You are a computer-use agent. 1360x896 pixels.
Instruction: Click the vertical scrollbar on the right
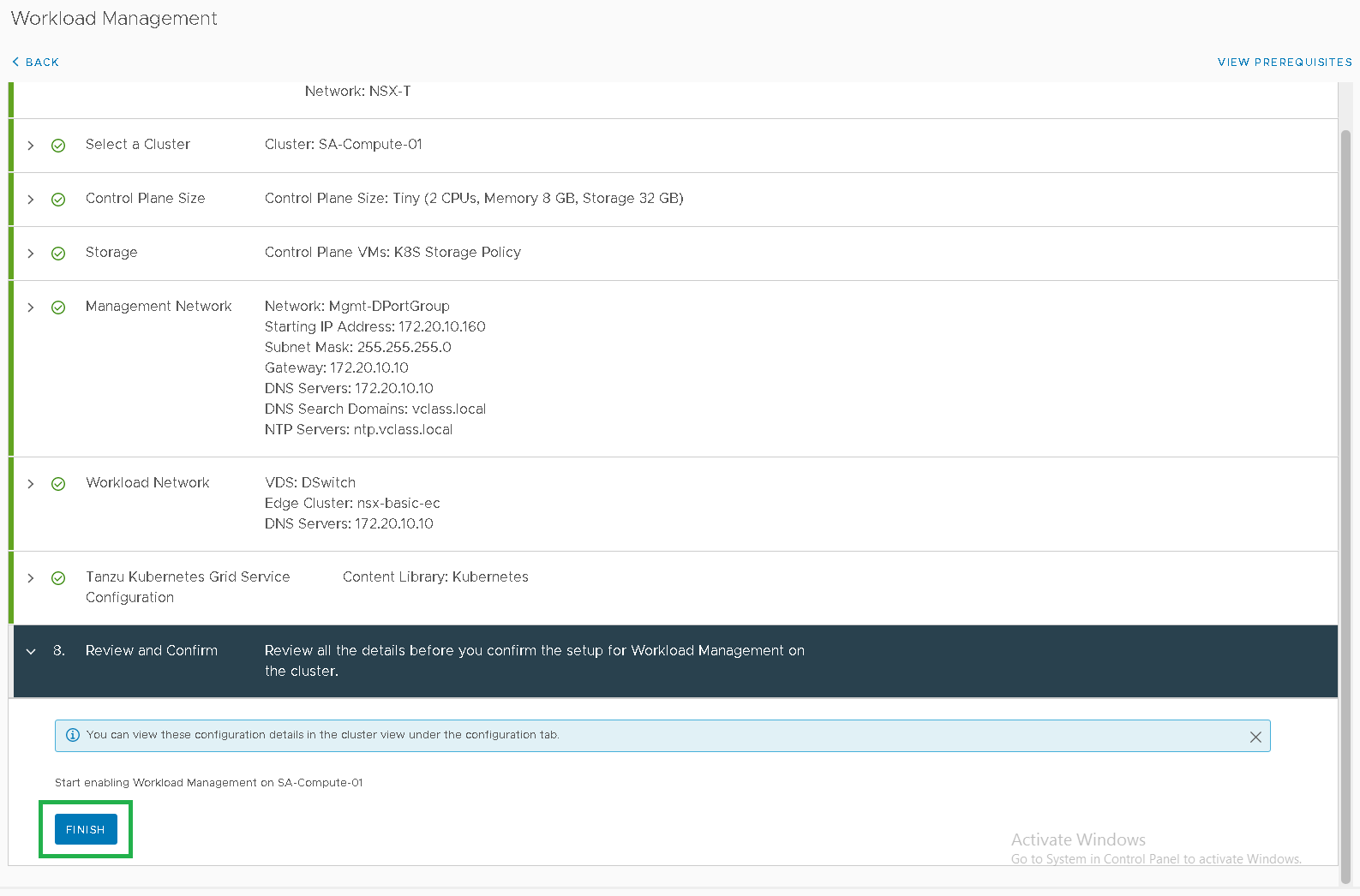[x=1345, y=505]
